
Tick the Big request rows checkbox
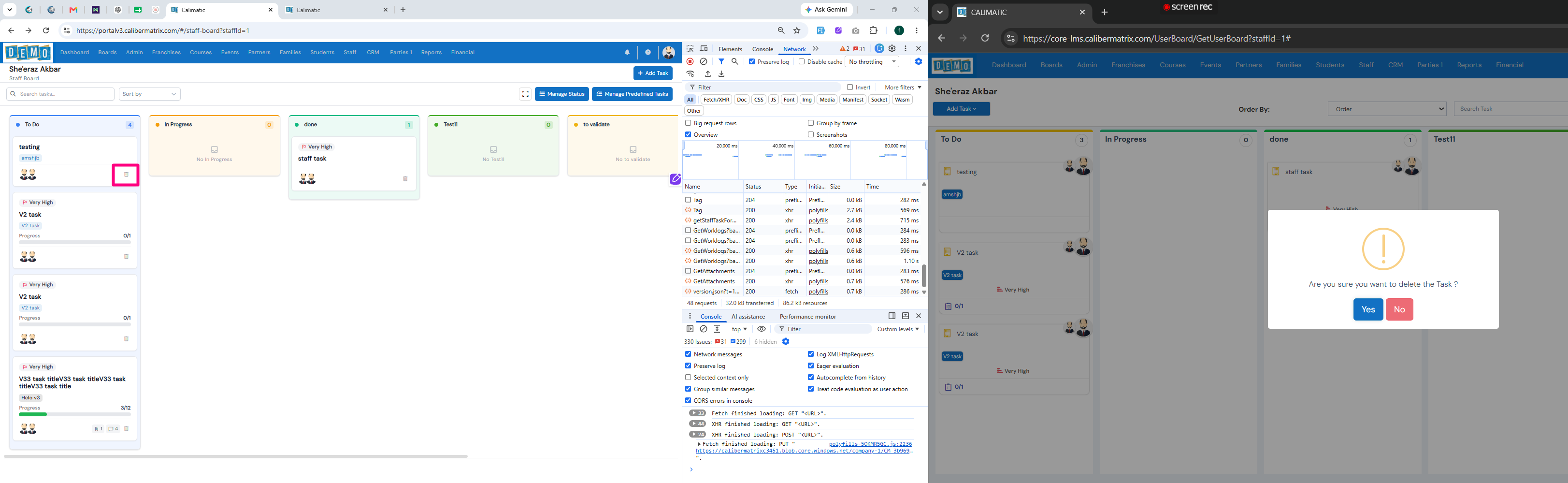[x=689, y=123]
